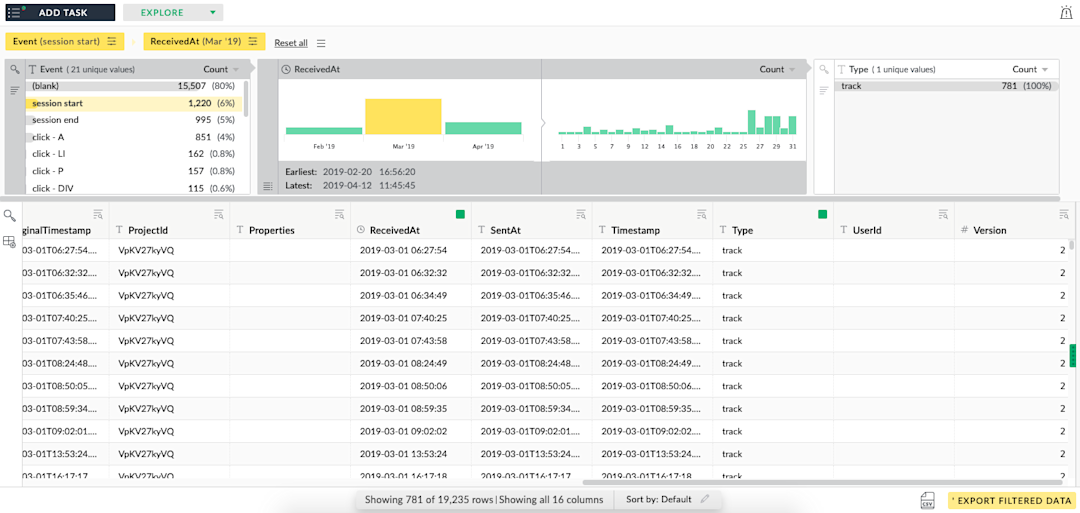
Task: Filter the ProjectId column
Action: pos(218,214)
